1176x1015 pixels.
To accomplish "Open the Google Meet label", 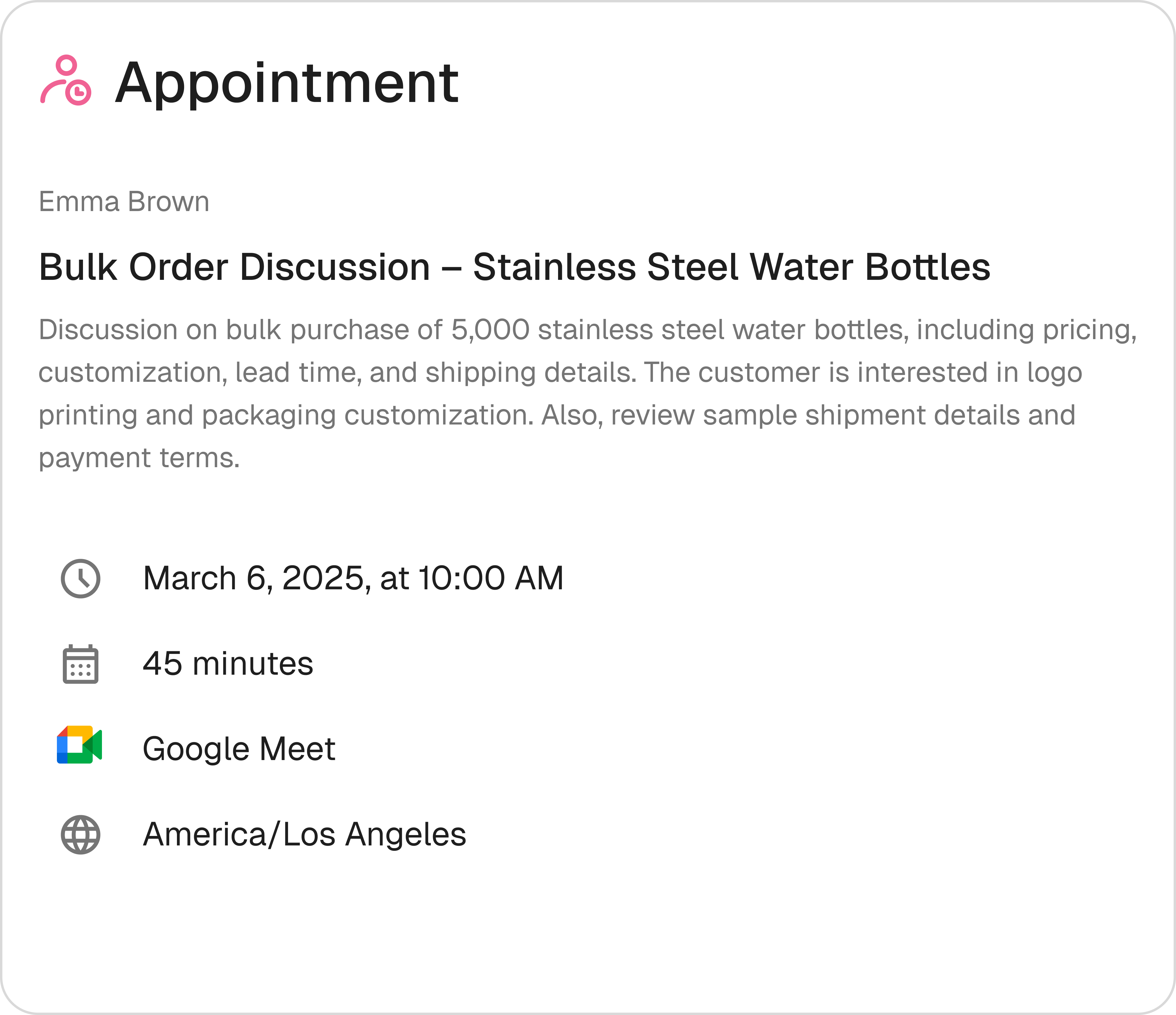I will (239, 749).
